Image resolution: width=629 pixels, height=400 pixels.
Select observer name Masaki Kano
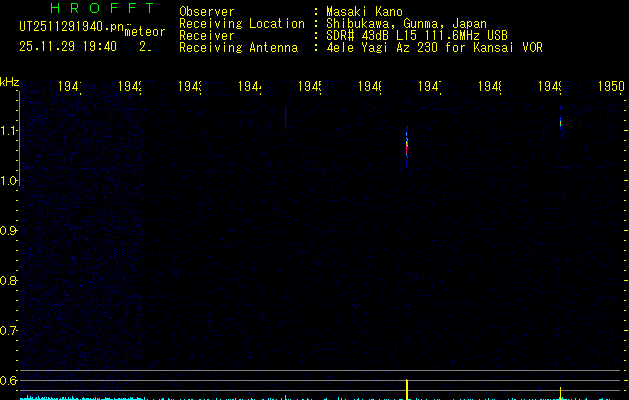click(x=364, y=12)
